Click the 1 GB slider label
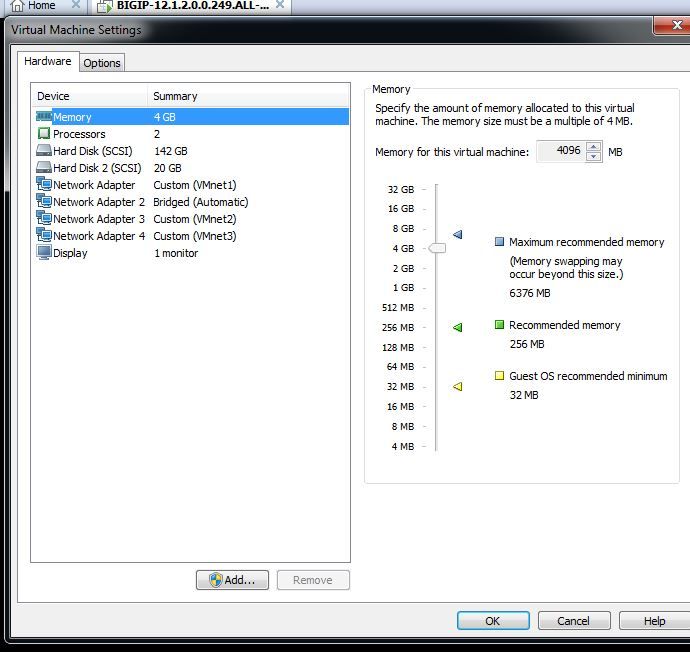 (x=403, y=287)
